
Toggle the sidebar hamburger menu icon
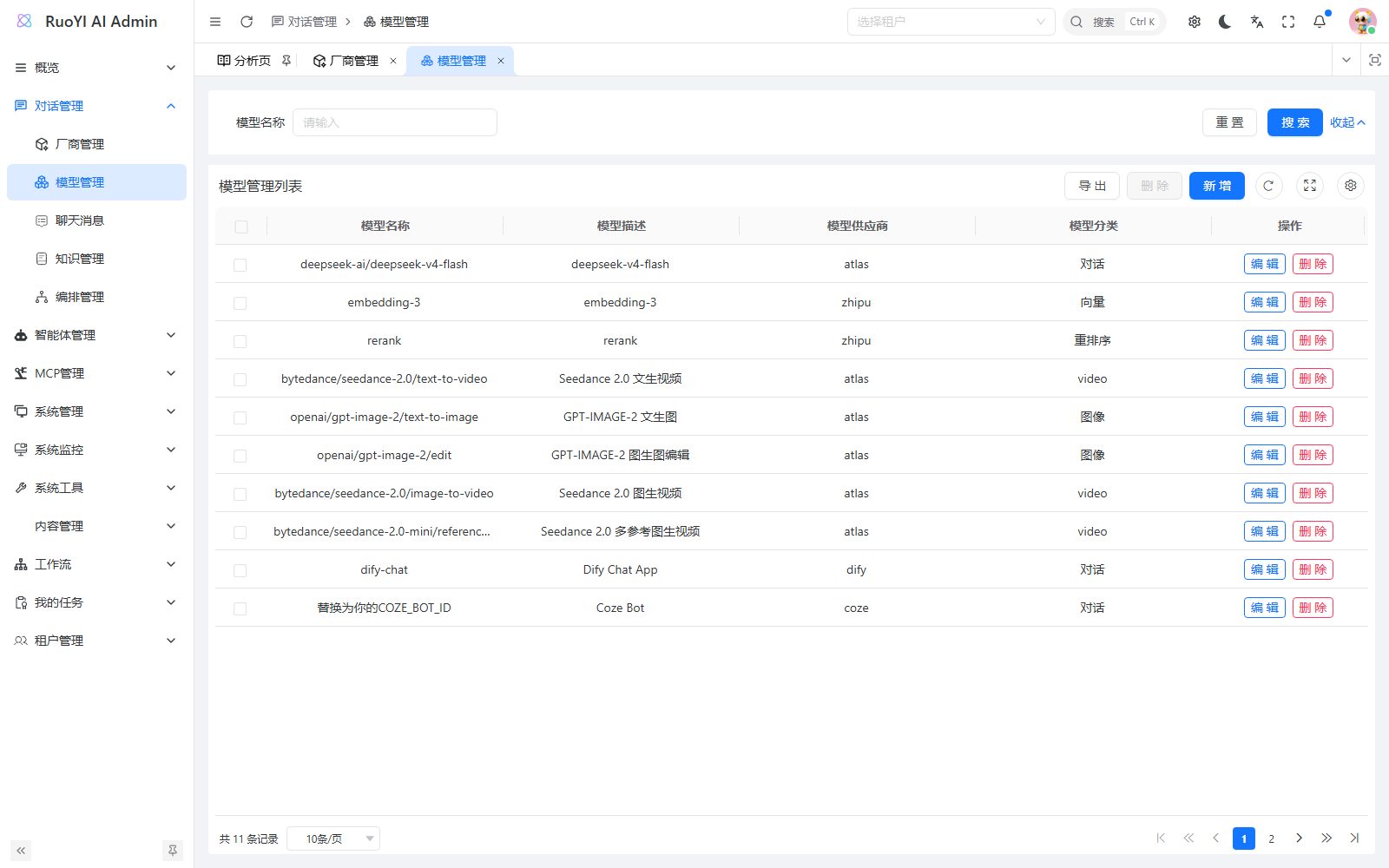click(215, 22)
